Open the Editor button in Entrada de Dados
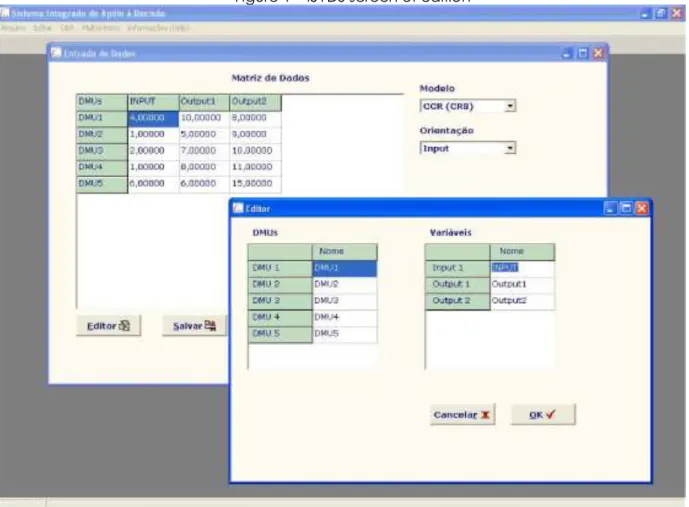This screenshot has height=507, width=689. (109, 326)
